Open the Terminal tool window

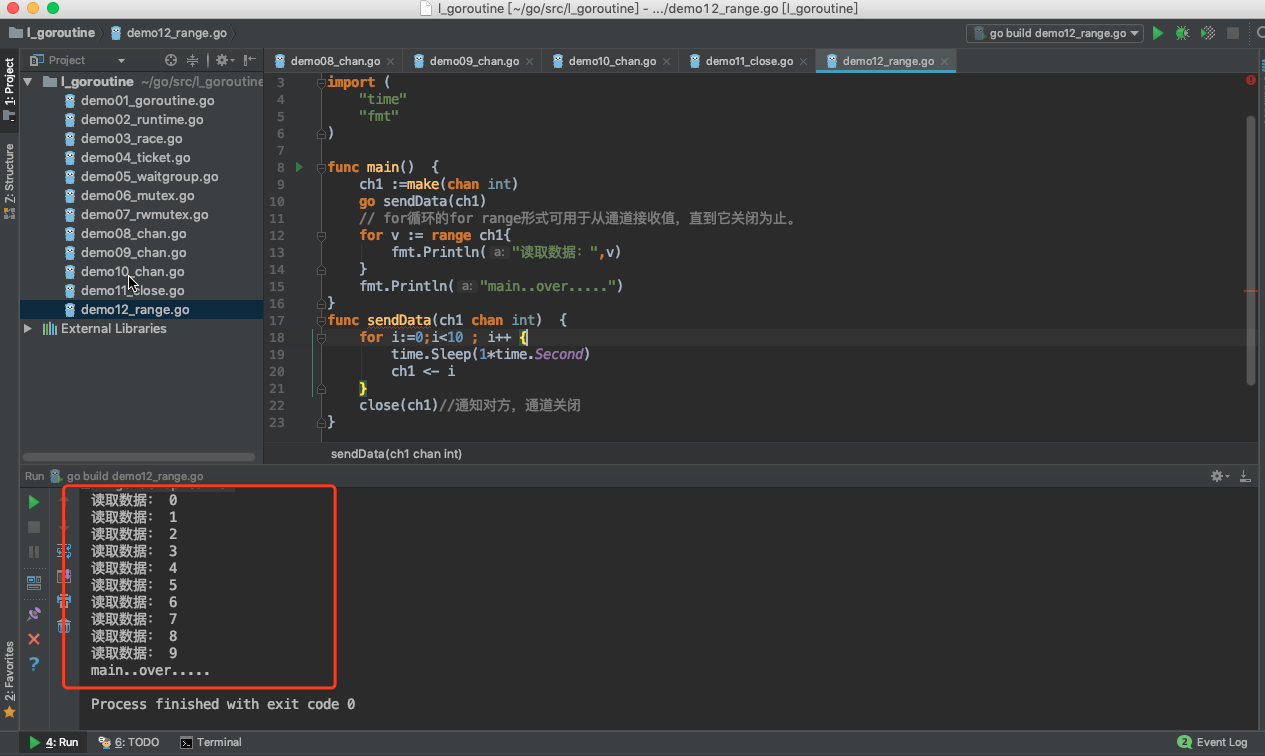211,742
